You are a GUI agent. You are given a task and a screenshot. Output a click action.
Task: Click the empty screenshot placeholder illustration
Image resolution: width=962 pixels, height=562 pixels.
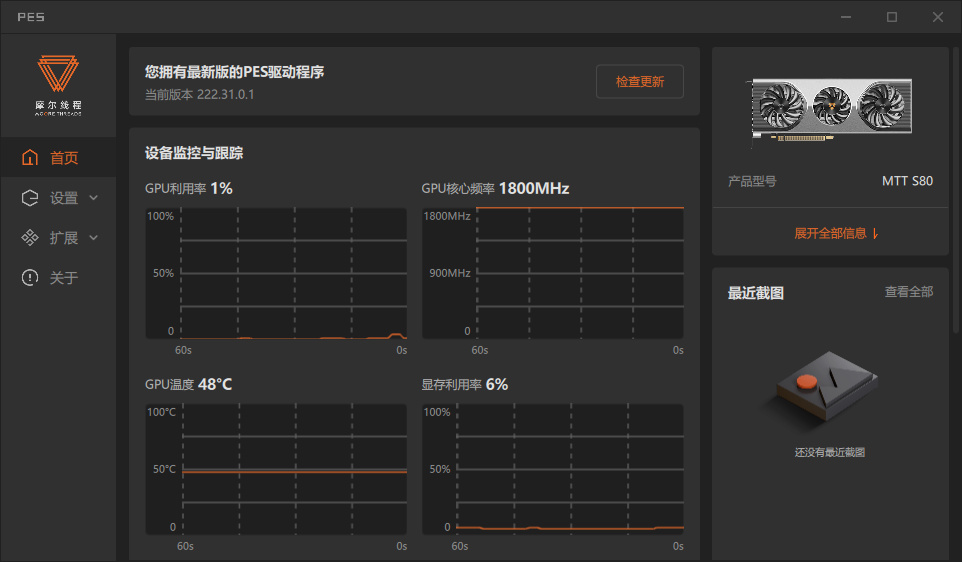tap(827, 386)
